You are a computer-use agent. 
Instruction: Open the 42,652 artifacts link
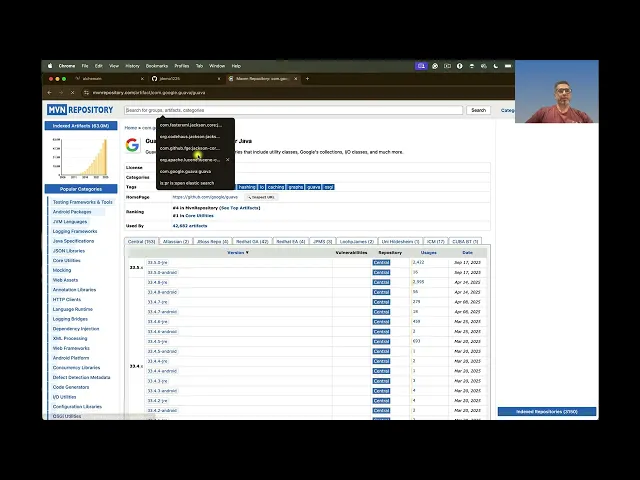click(190, 226)
